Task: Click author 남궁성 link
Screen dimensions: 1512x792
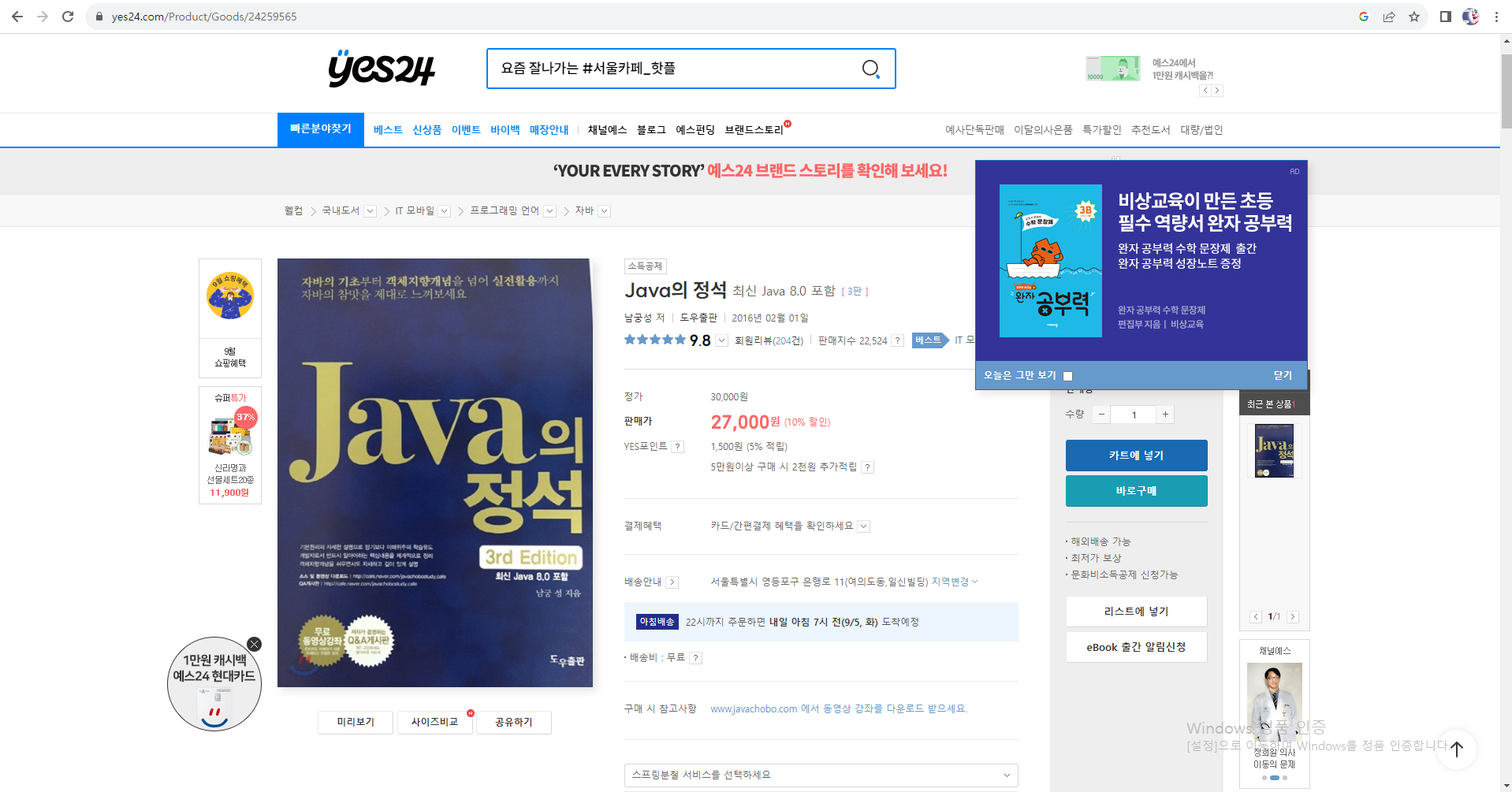Action: click(x=638, y=318)
